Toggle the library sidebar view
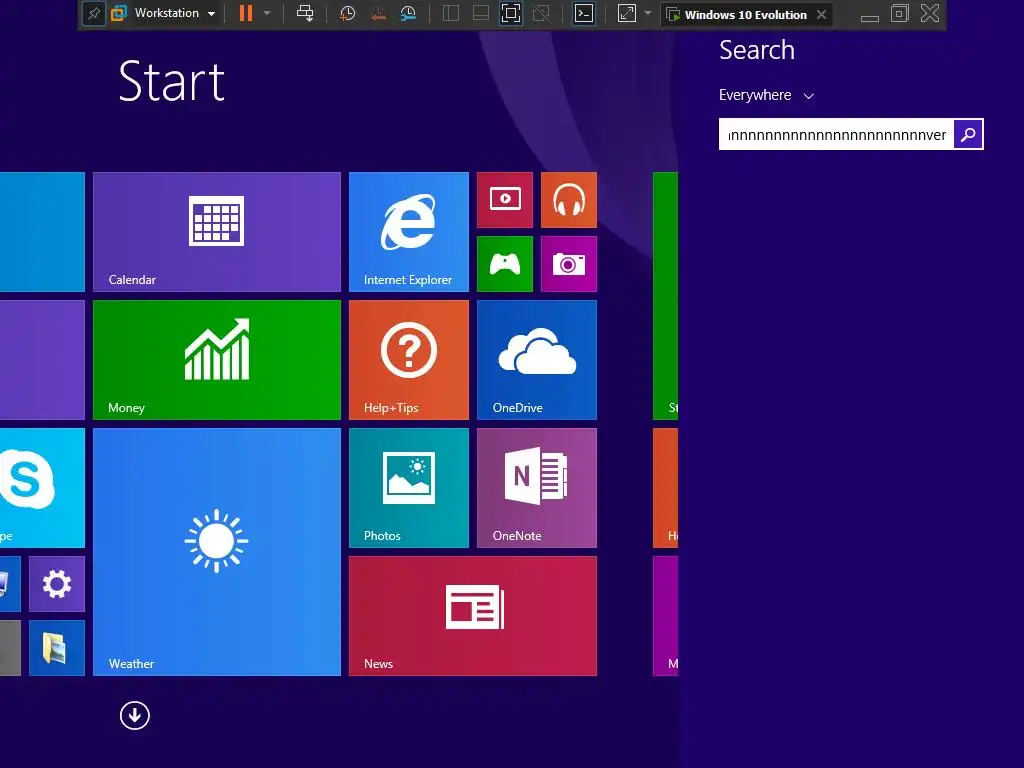This screenshot has width=1024, height=768. 451,13
